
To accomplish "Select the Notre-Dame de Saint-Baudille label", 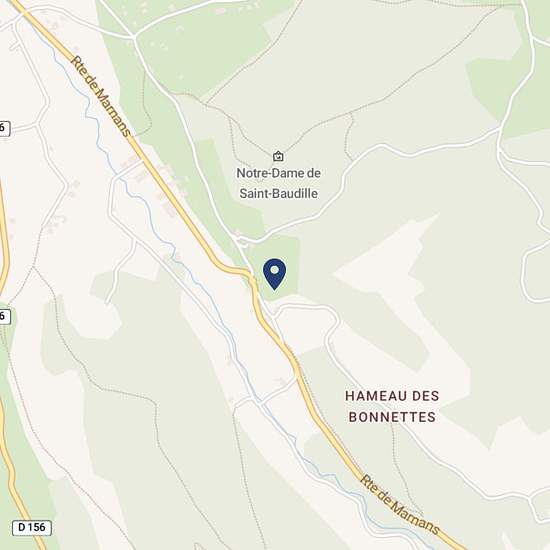I will (279, 183).
